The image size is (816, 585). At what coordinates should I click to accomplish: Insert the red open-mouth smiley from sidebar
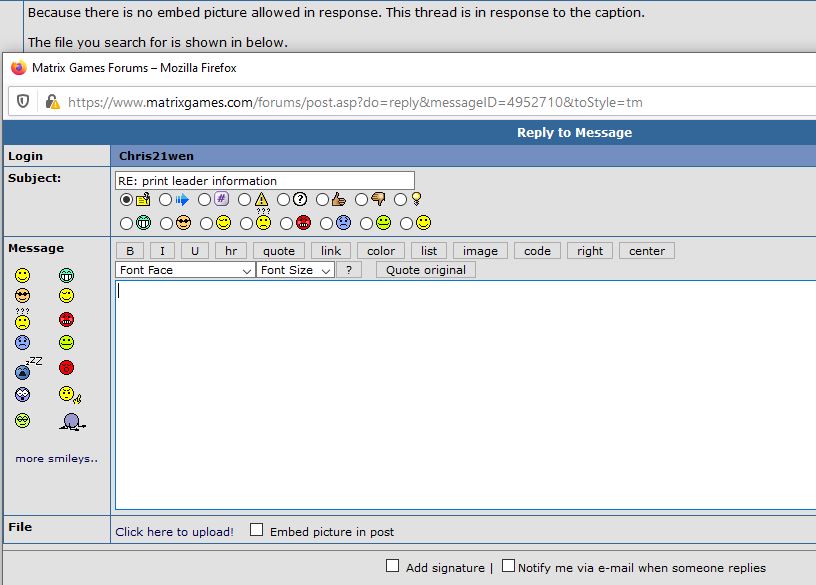pos(66,368)
